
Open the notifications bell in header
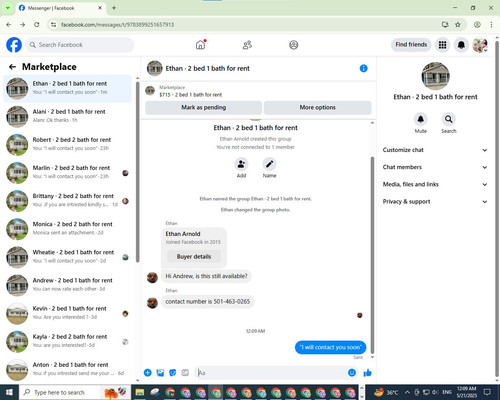[x=461, y=45]
